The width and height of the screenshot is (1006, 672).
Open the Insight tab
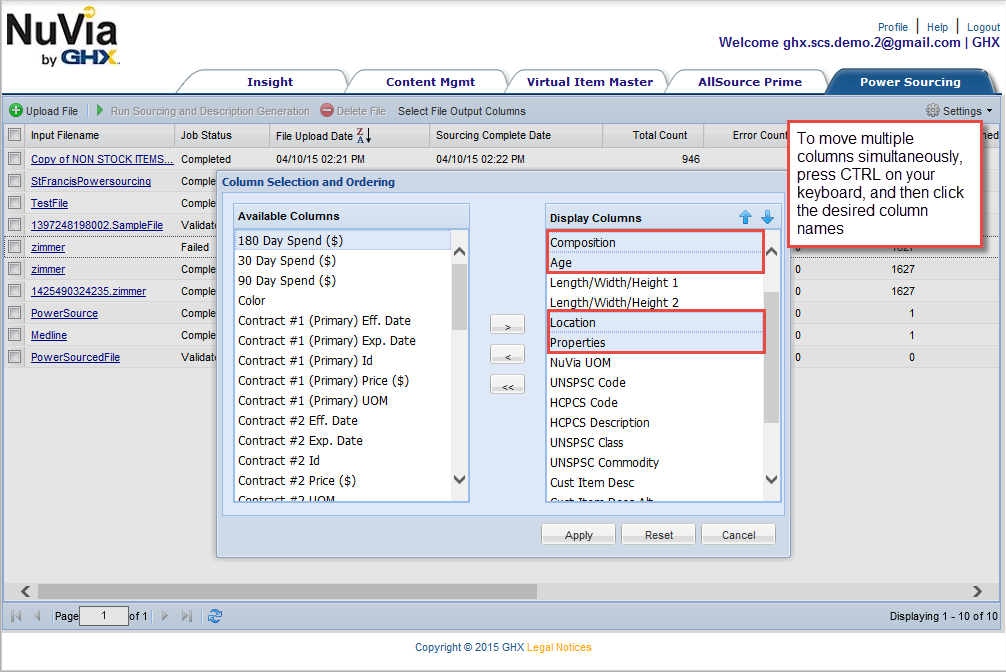(x=269, y=82)
